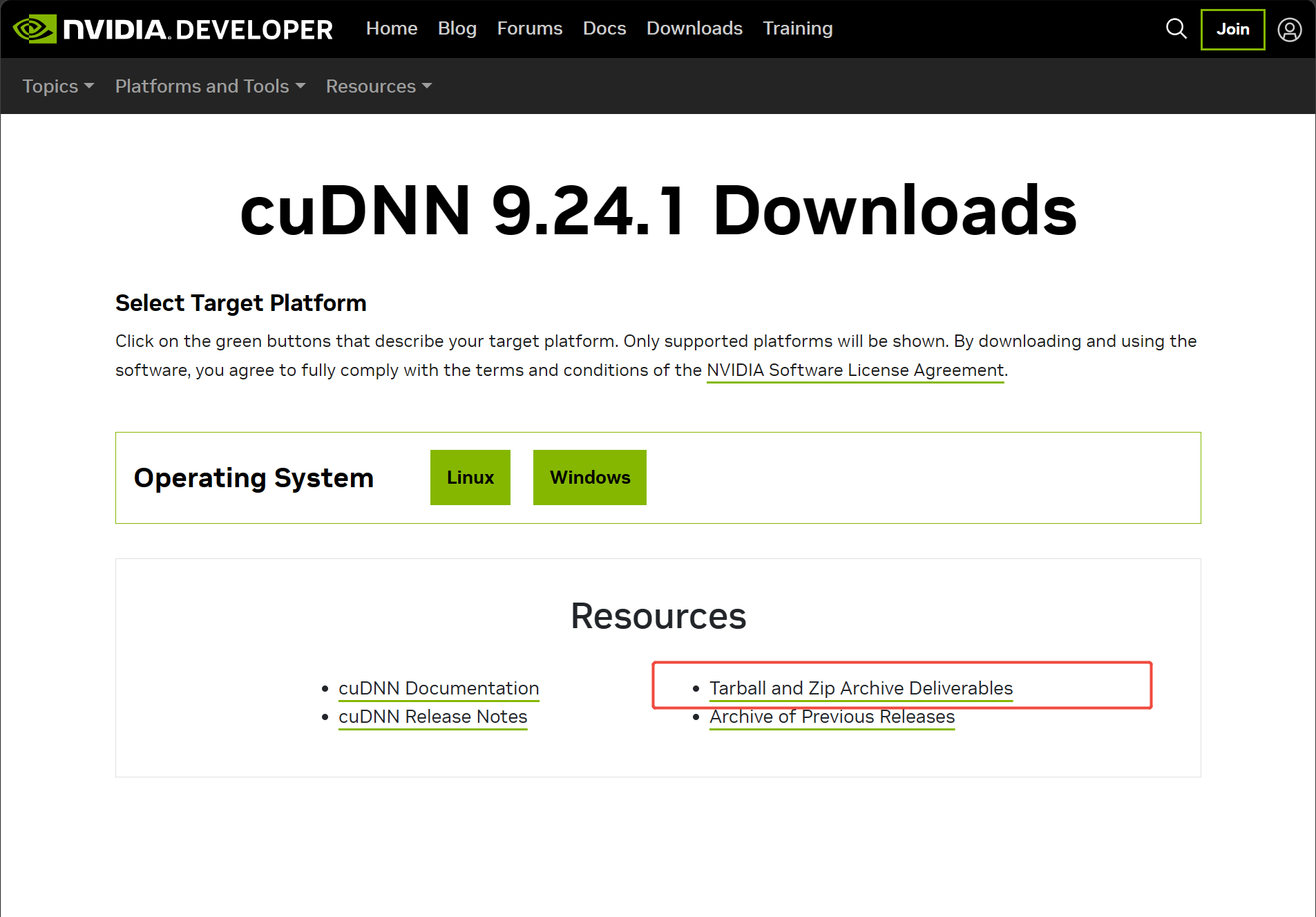Open the Downloads menu item
Viewport: 1316px width, 917px height.
coord(694,28)
